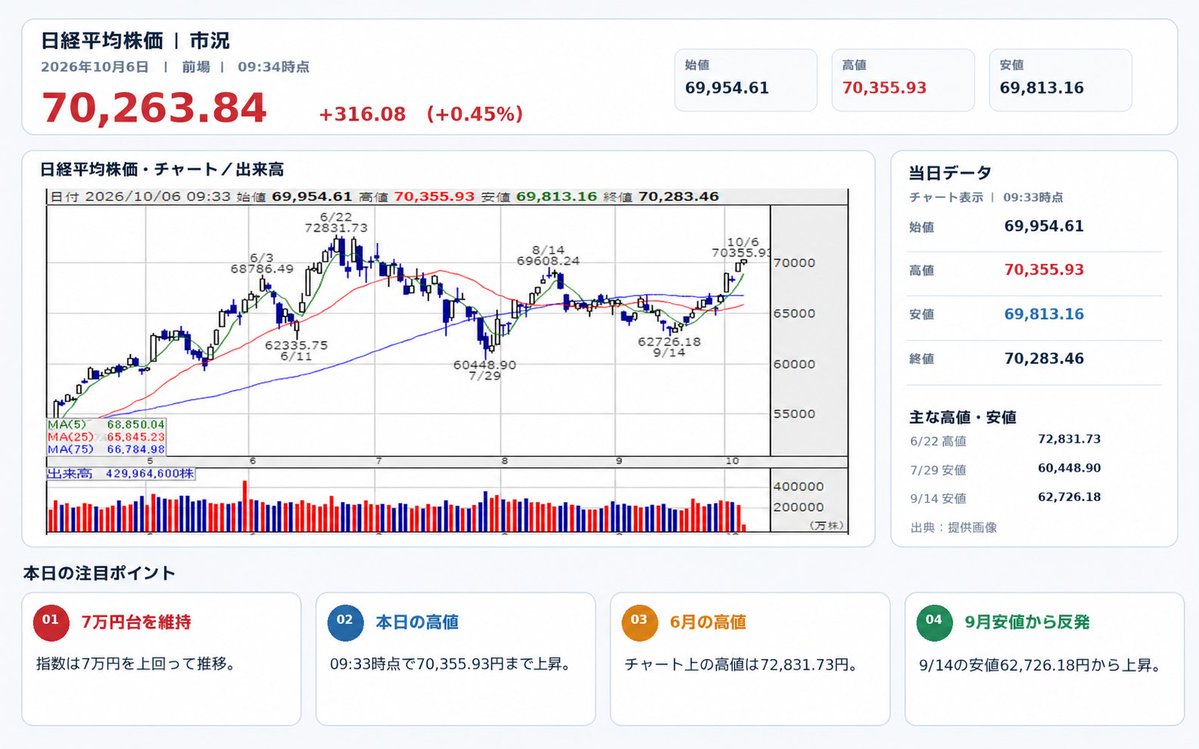Viewport: 1199px width, 749px height.
Task: Click the 日経平均株価・チャート／出来高 heading
Action: click(162, 170)
